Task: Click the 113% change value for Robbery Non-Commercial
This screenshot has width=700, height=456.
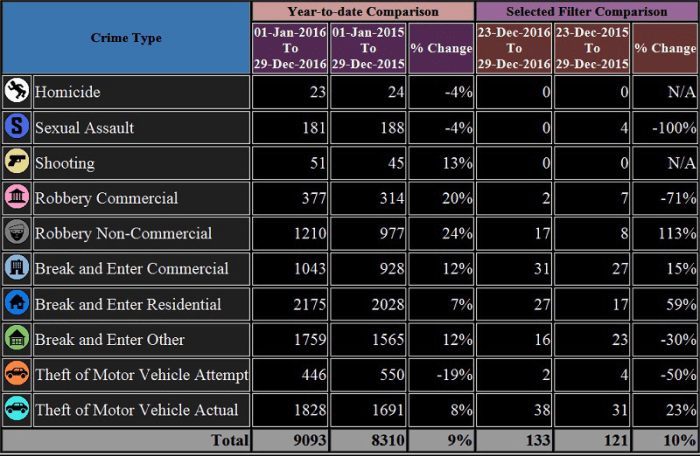Action: pyautogui.click(x=666, y=233)
